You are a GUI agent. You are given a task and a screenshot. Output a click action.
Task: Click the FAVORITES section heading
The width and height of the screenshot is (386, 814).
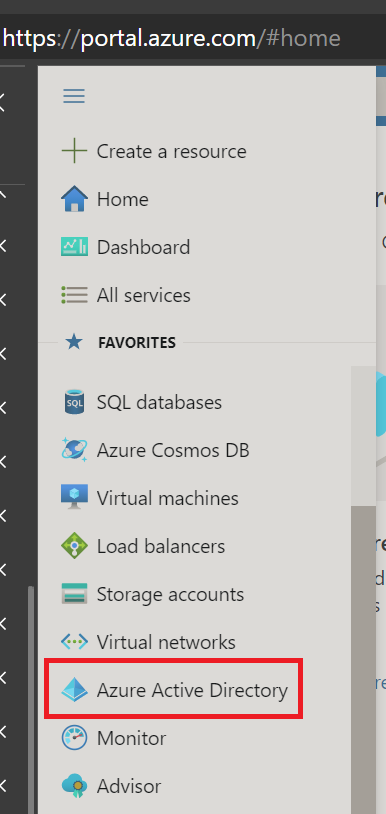click(x=137, y=343)
